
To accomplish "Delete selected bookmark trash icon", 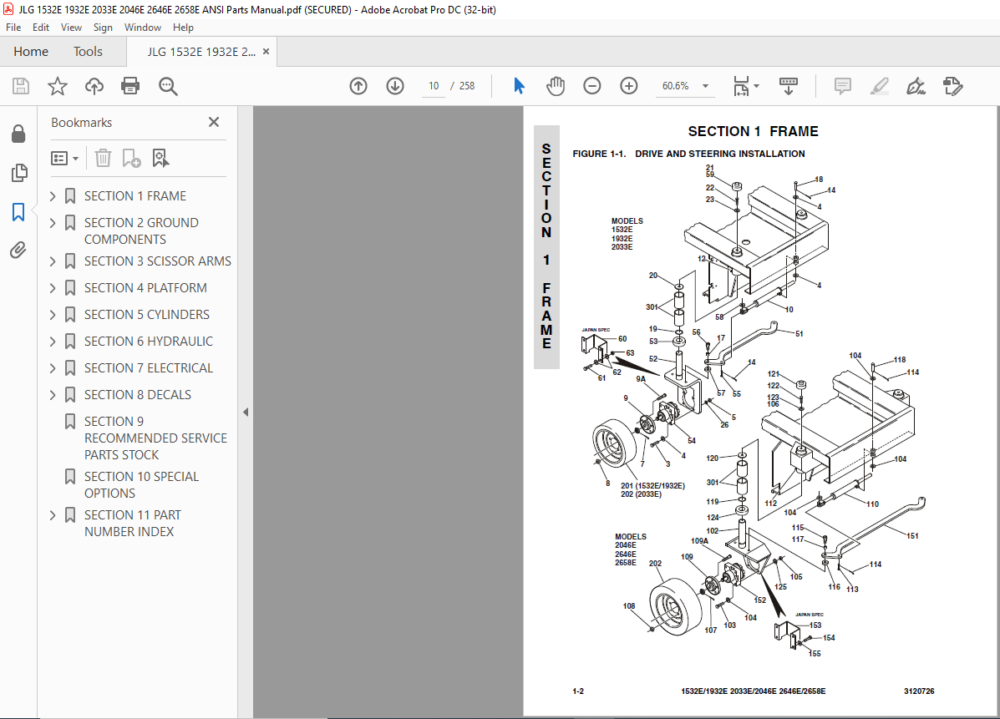I will (103, 158).
